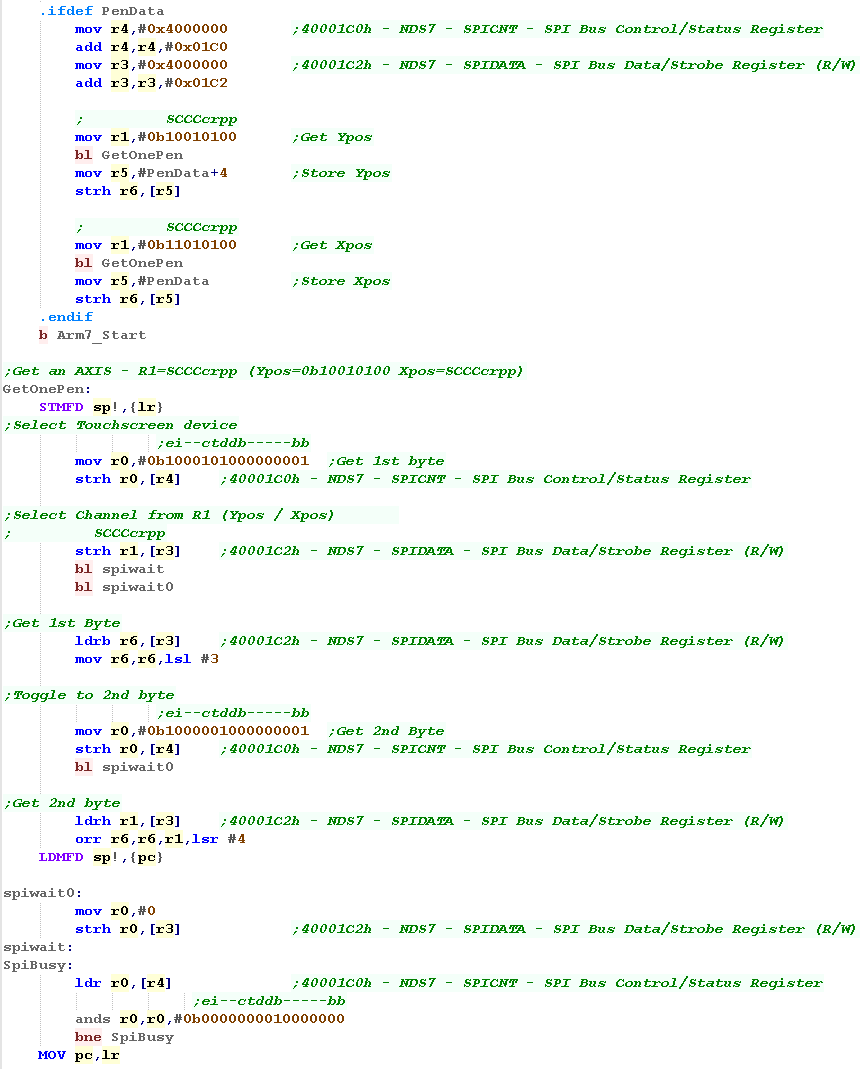Select the "ands r0,r0,#0b0000000010000000" instruction

point(210,1019)
